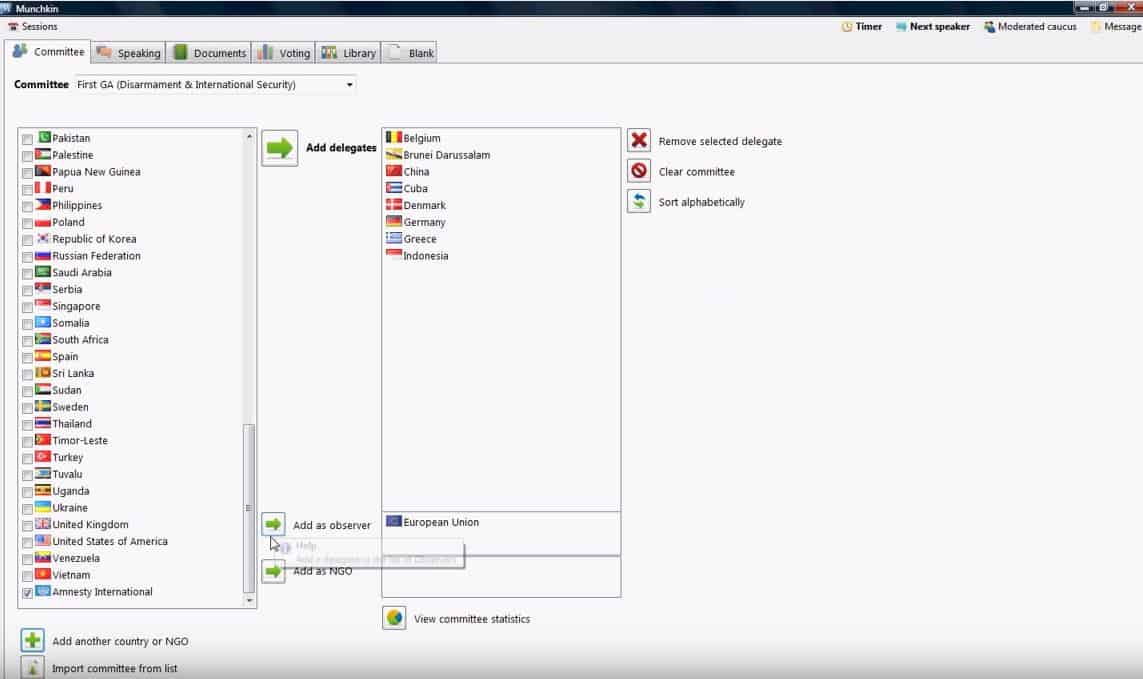Enable the Sweden checkbox

pos(28,408)
